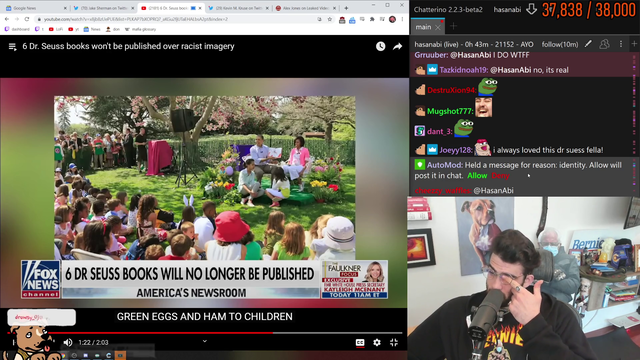
Task: Open the don bookmark
Action: 113,29
